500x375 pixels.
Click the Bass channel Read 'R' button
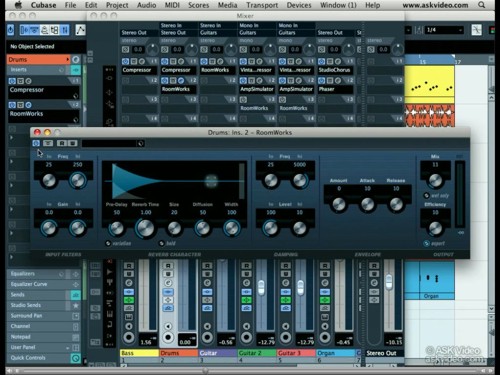[x=129, y=266]
